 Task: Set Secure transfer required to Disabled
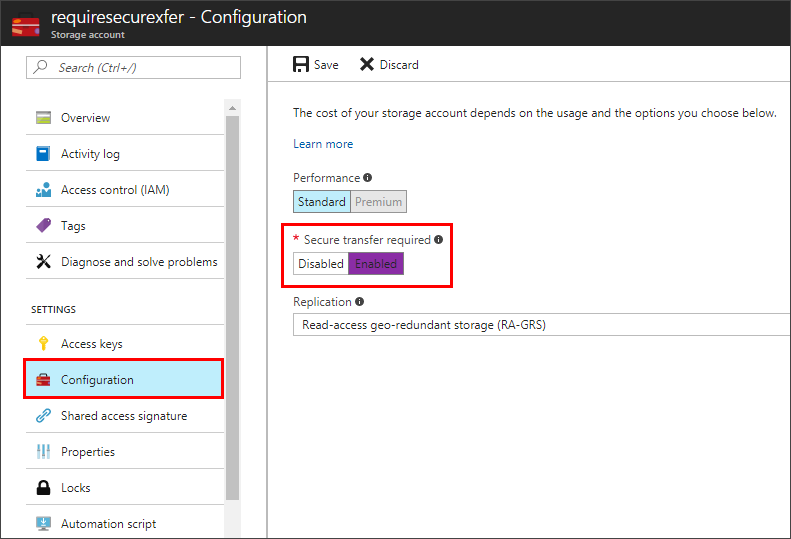[x=321, y=264]
